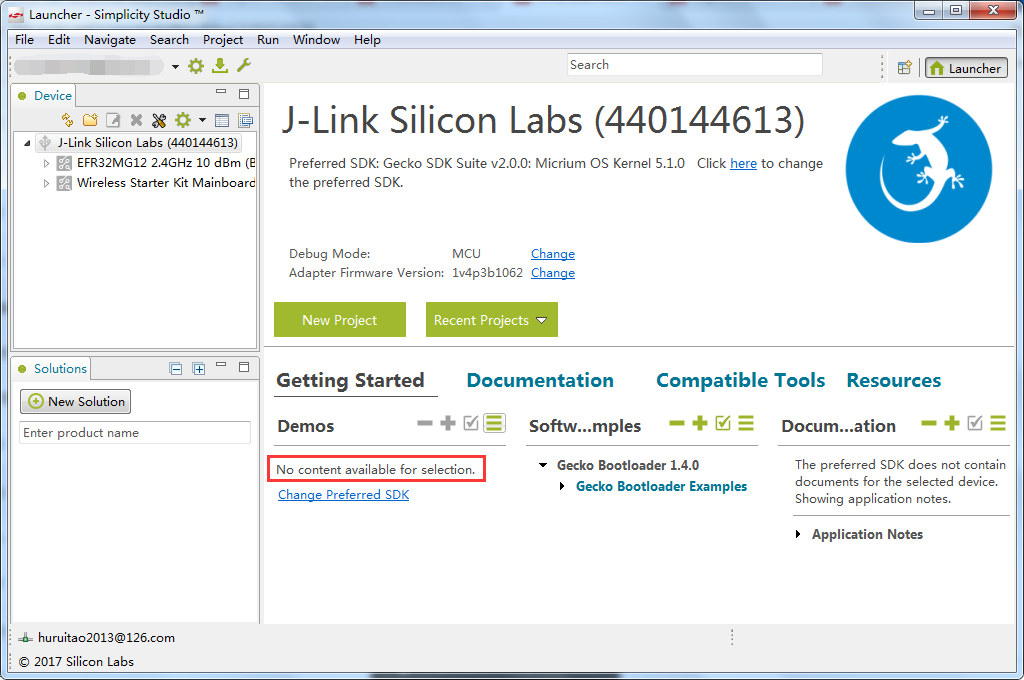The height and width of the screenshot is (680, 1024).
Task: Click the Open Perspective icon
Action: click(x=904, y=68)
